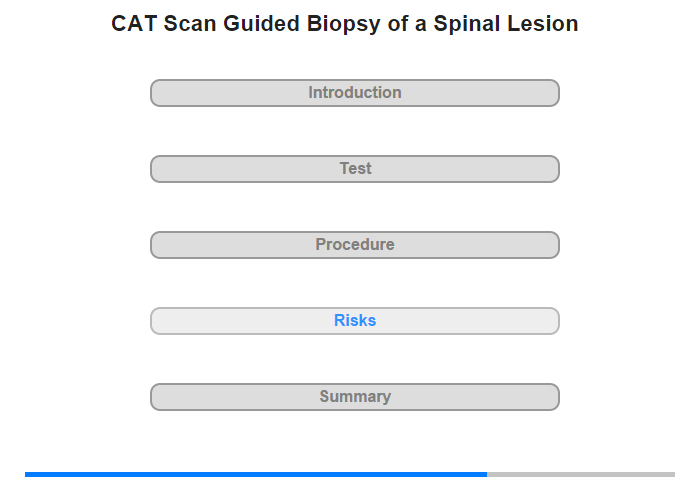Click the word 'Biopsy' in the title
This screenshot has height=480, width=700.
[x=343, y=25]
